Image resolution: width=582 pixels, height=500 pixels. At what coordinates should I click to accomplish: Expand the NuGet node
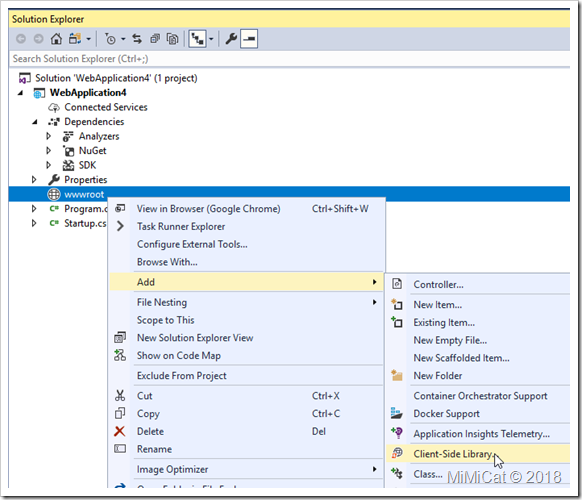[49, 151]
